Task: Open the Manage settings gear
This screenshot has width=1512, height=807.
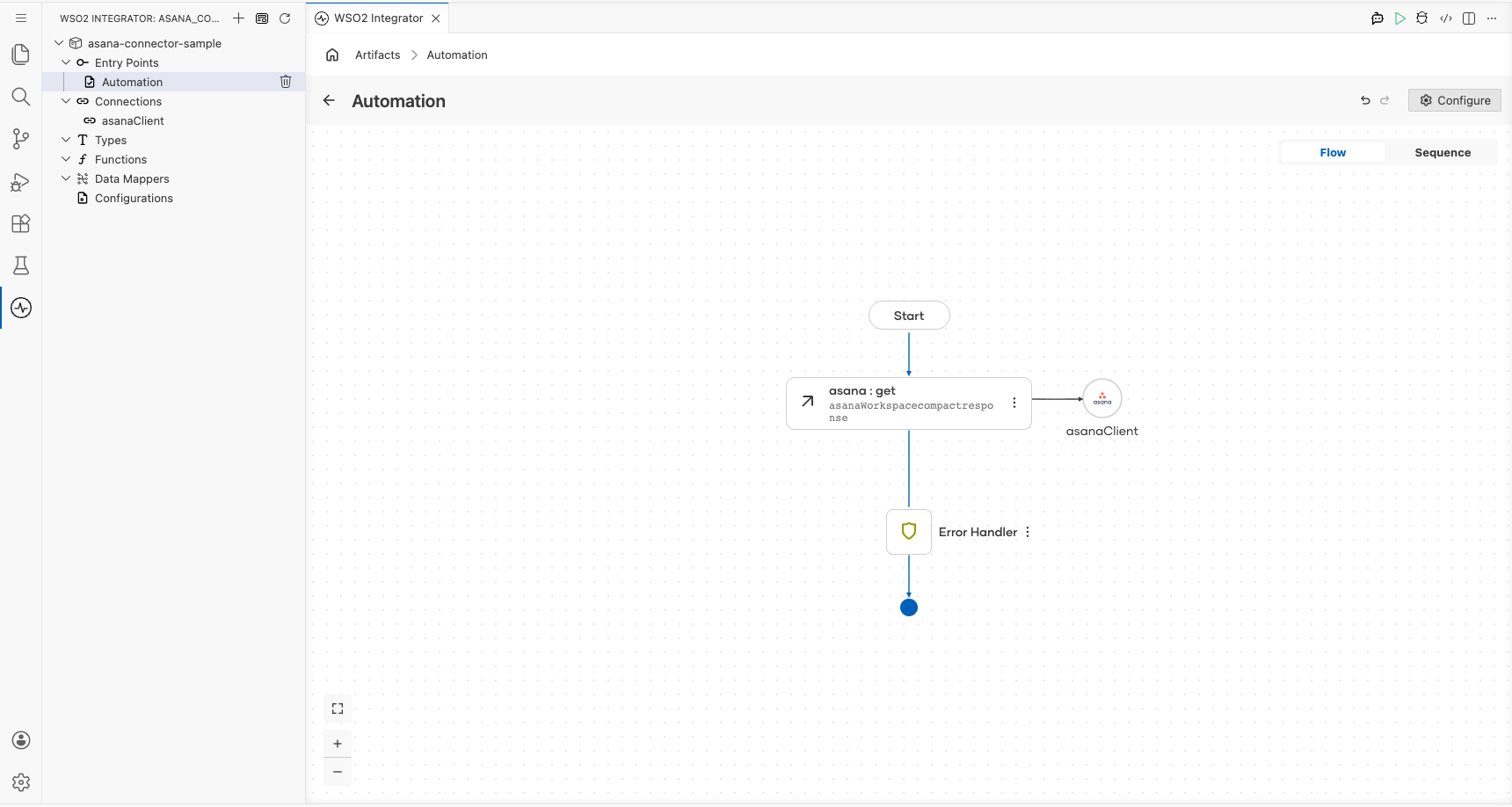Action: pyautogui.click(x=21, y=782)
